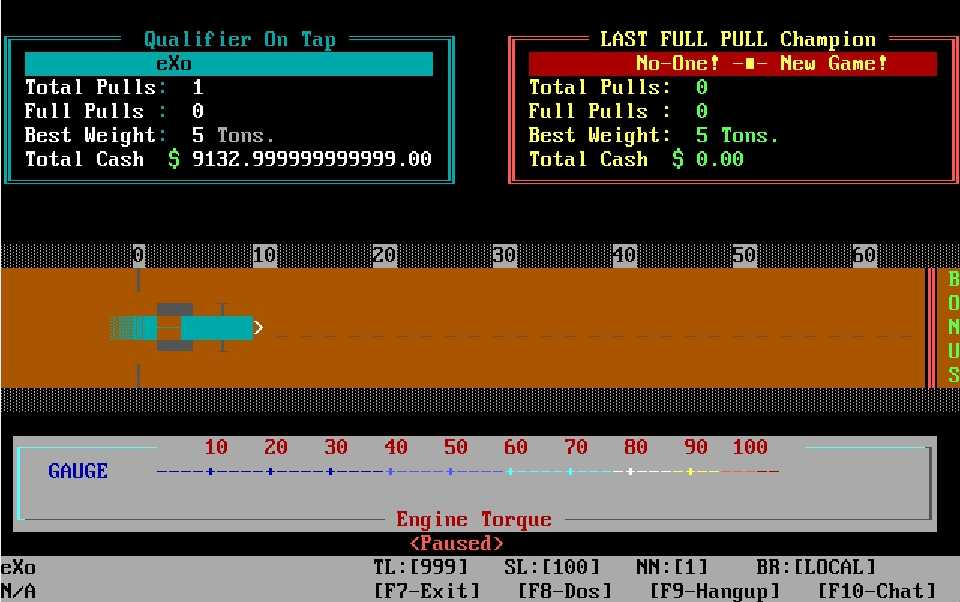The image size is (960, 602).
Task: Click the dotted exhaust behind the tractor
Action: (124, 327)
